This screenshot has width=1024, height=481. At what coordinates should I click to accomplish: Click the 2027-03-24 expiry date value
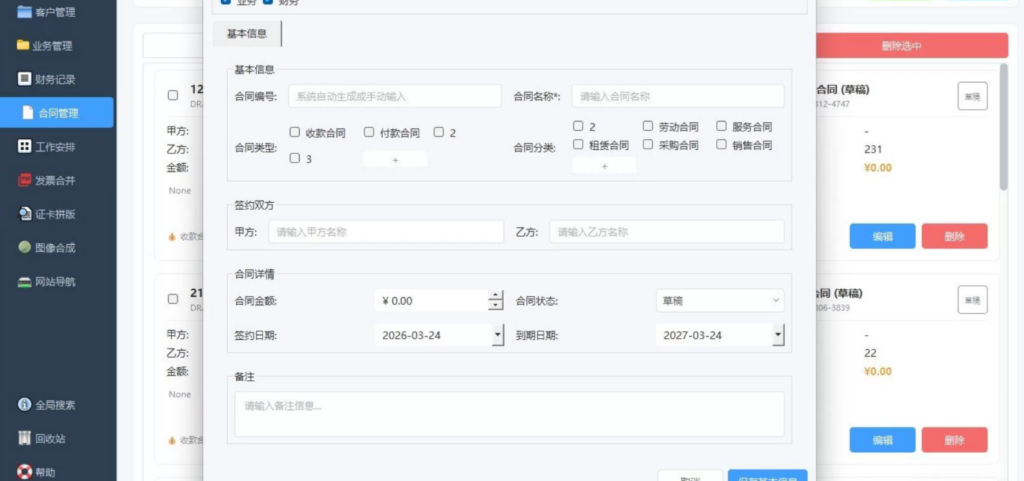[692, 335]
